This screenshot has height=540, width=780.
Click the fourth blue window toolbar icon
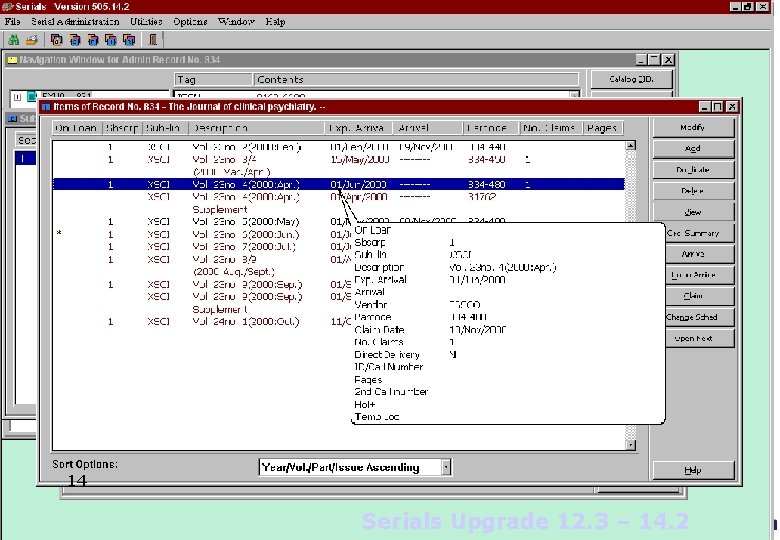point(111,40)
